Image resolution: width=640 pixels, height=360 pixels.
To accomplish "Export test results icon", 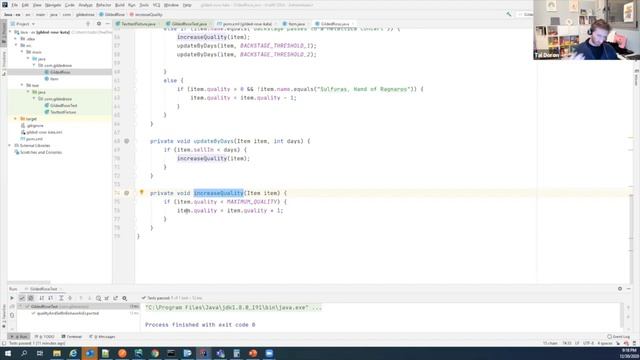I will click(116, 298).
